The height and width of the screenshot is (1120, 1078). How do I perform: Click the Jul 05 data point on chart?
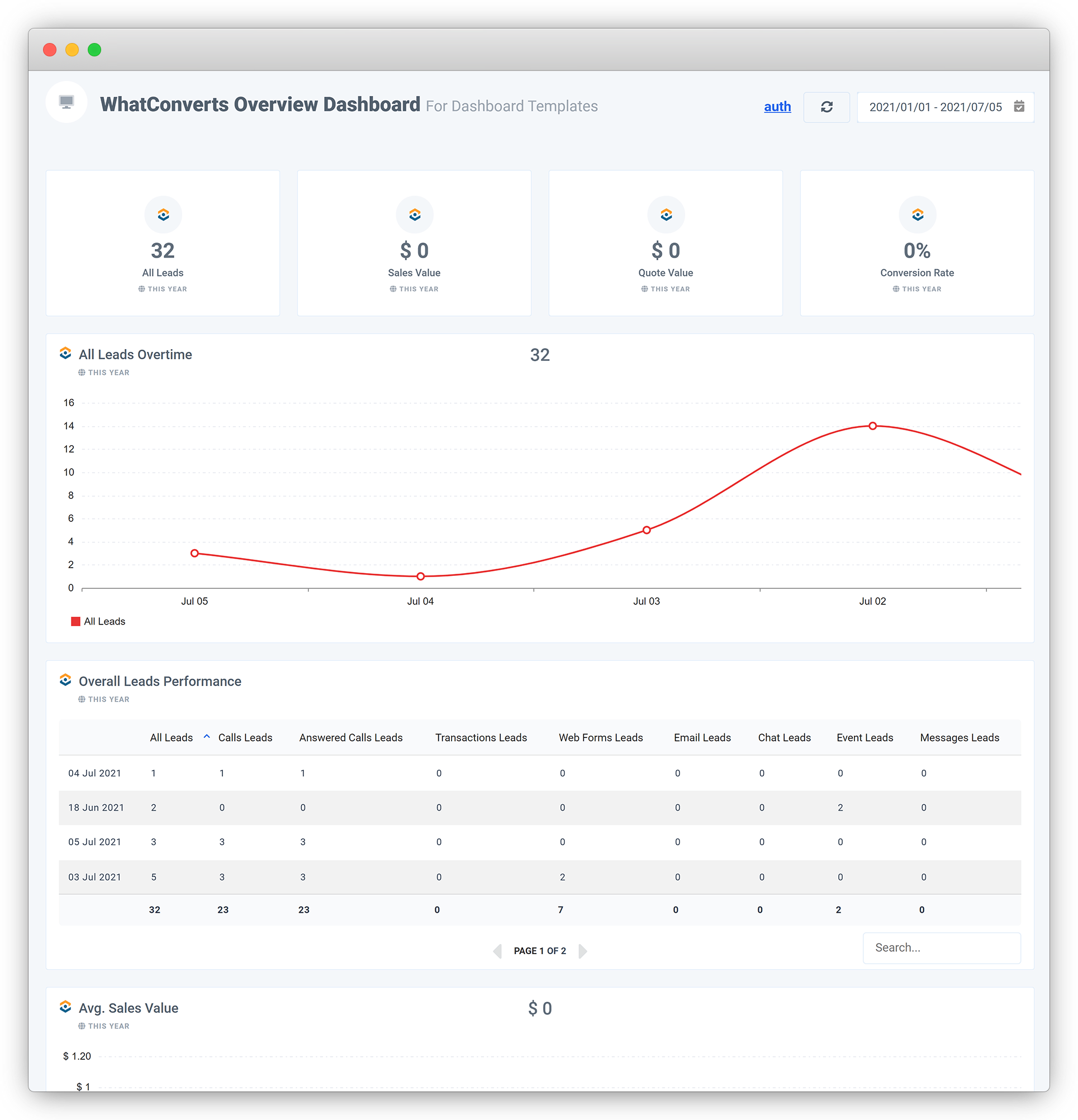pyautogui.click(x=194, y=553)
